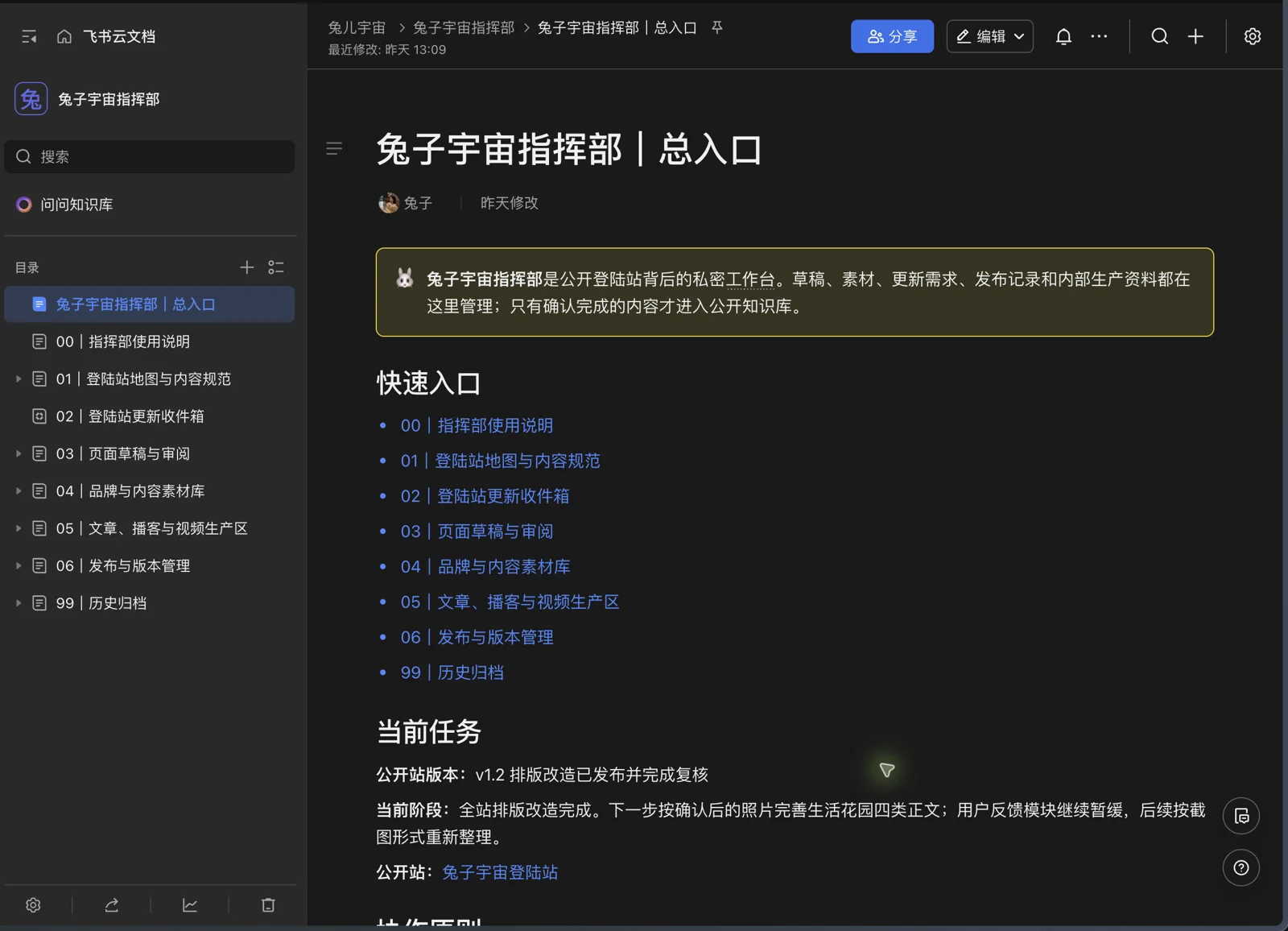Pin the document with the pin icon
The width and height of the screenshot is (1288, 931).
tap(716, 27)
